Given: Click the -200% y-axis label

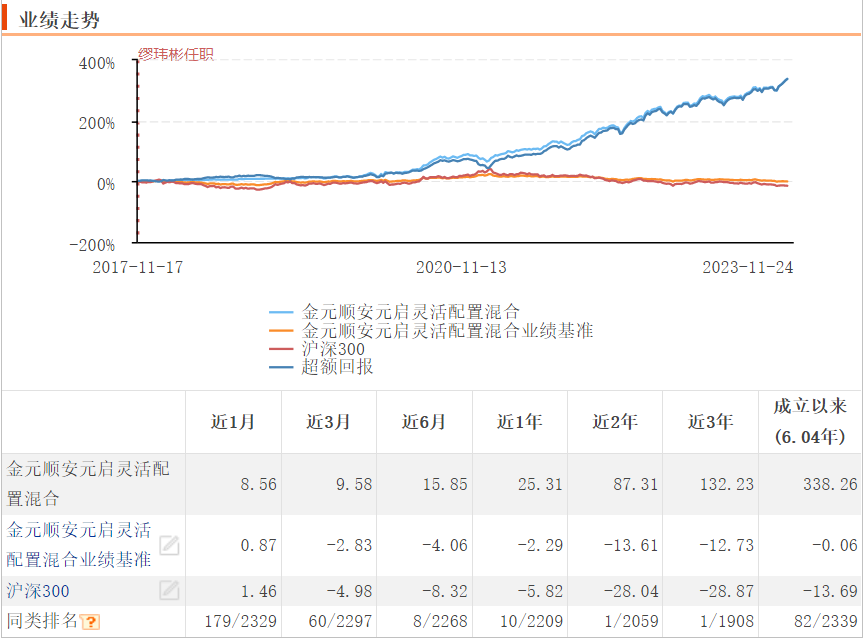Looking at the screenshot, I should pyautogui.click(x=93, y=245).
